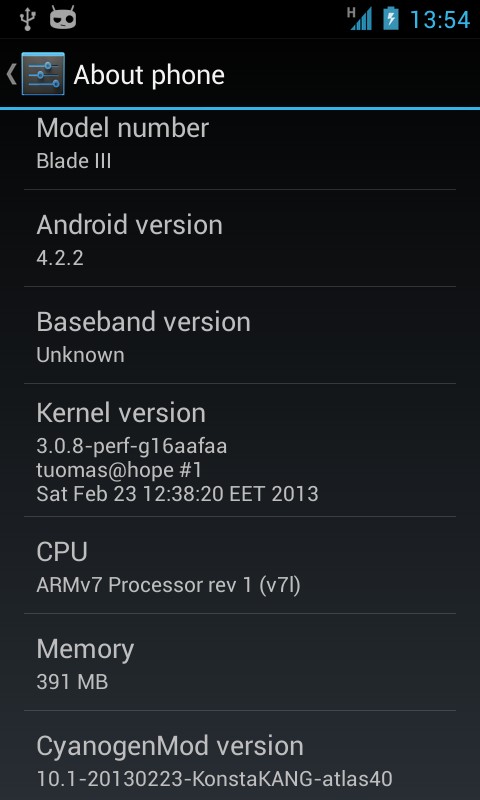Tap the kernel build date line
480x800 pixels.
click(177, 494)
